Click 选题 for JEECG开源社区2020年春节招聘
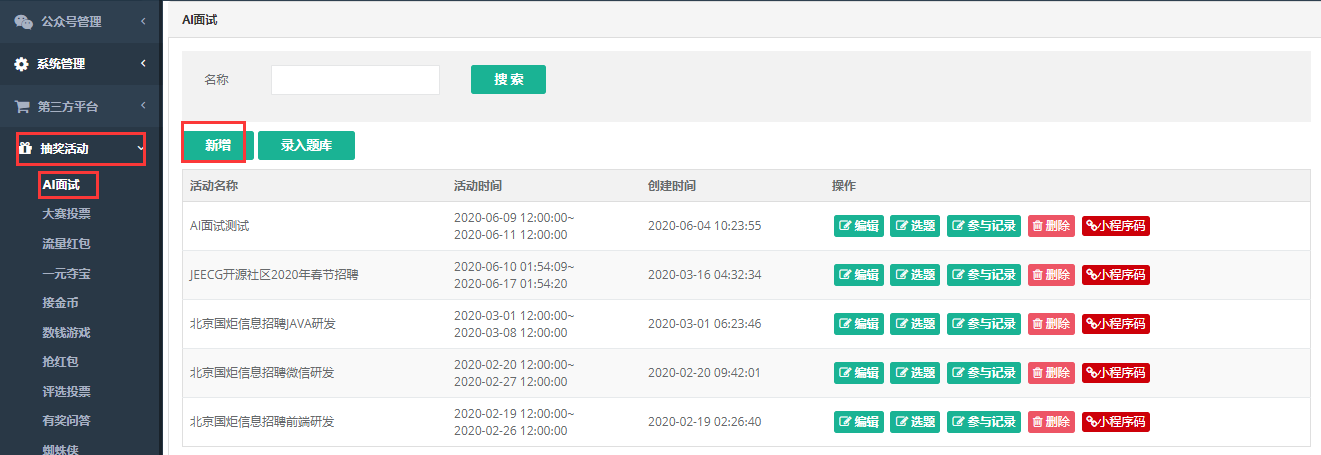Screen dimensions: 1321x455 pos(915,275)
